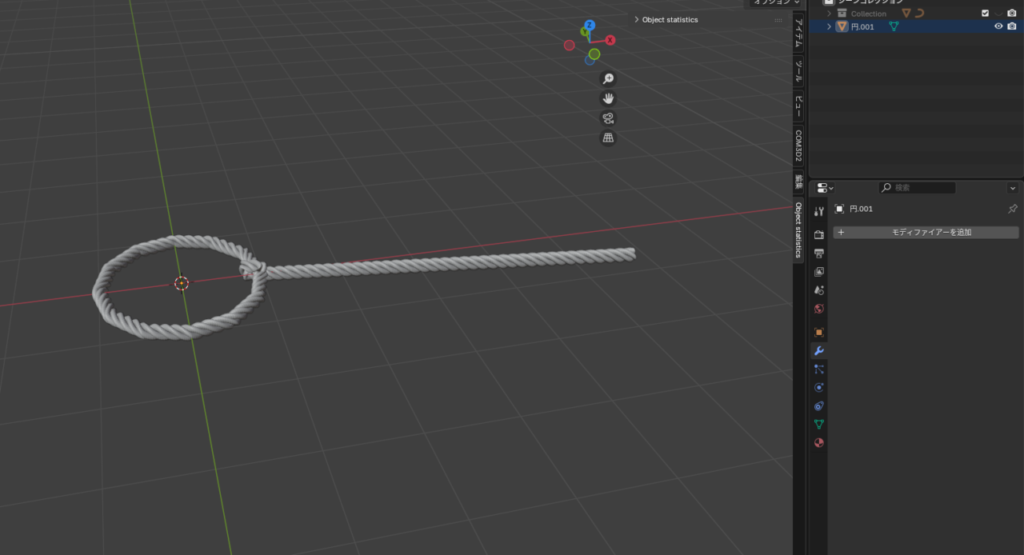The image size is (1024, 555).
Task: Open the COM3D2 sidebar tab
Action: click(799, 146)
